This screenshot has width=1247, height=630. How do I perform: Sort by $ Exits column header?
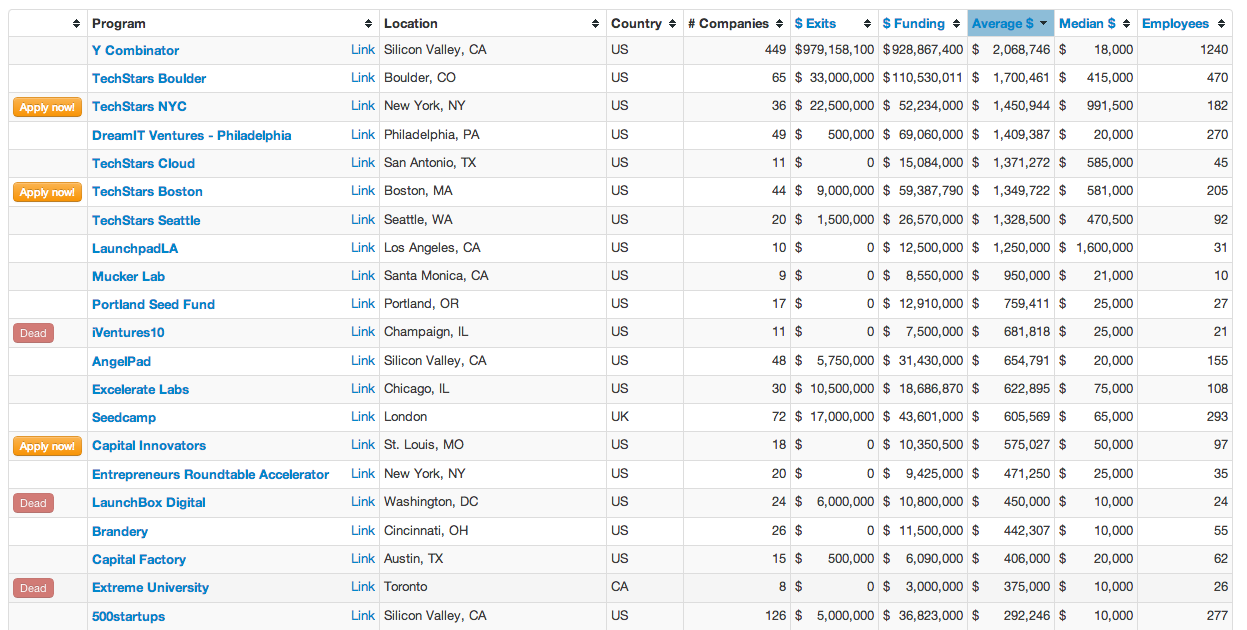coord(833,23)
